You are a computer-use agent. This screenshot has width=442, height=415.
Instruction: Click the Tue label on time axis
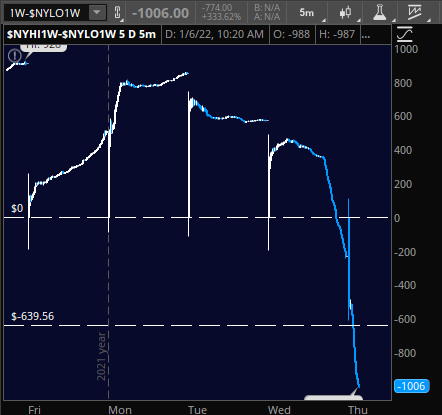click(x=197, y=410)
